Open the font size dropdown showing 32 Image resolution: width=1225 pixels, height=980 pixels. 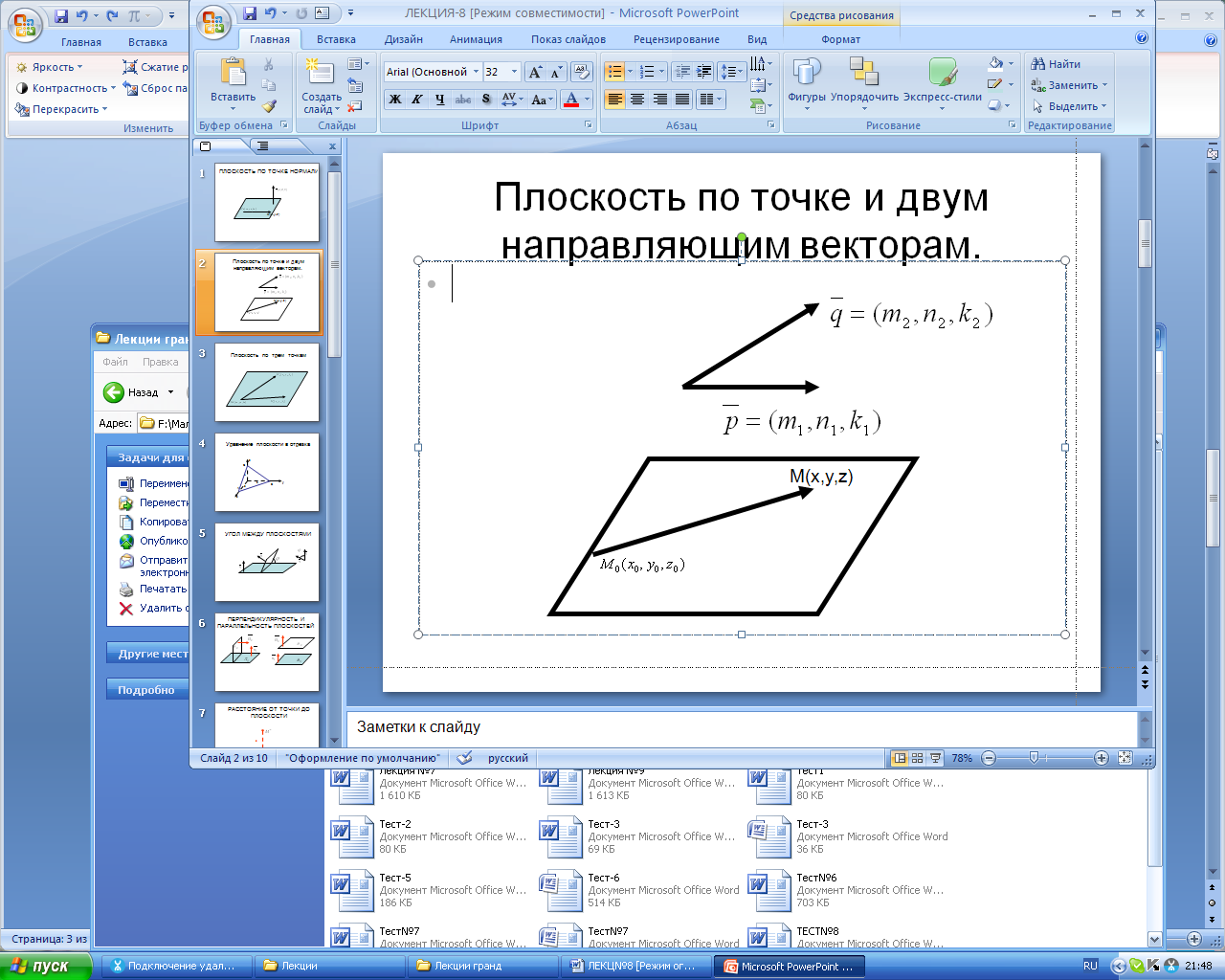(514, 72)
